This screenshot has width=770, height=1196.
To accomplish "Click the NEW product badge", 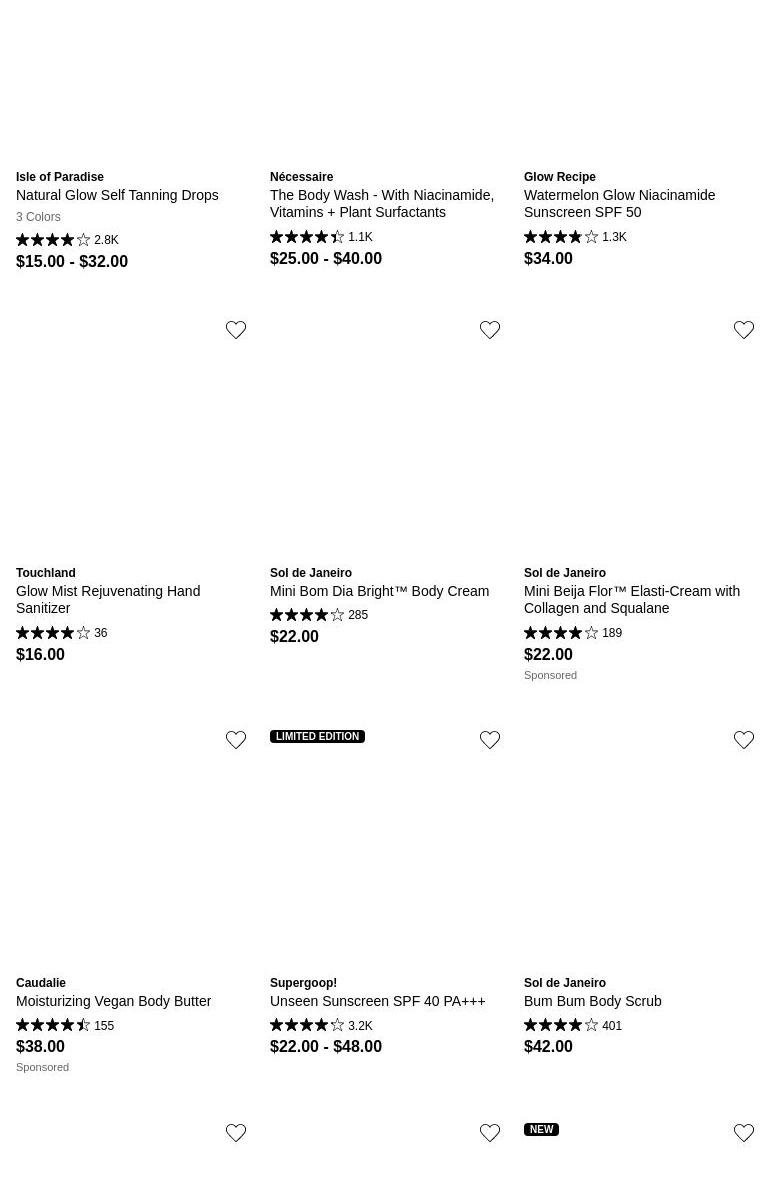I will pyautogui.click(x=541, y=1130).
